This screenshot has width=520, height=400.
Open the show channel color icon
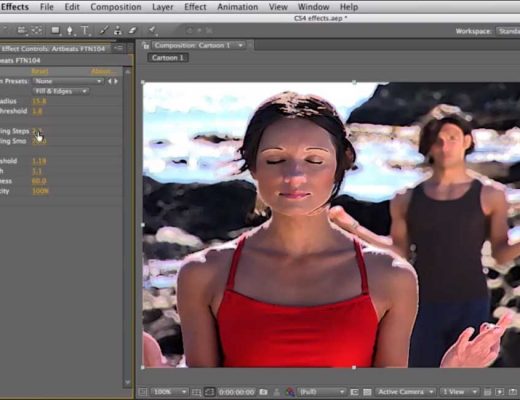tap(291, 392)
